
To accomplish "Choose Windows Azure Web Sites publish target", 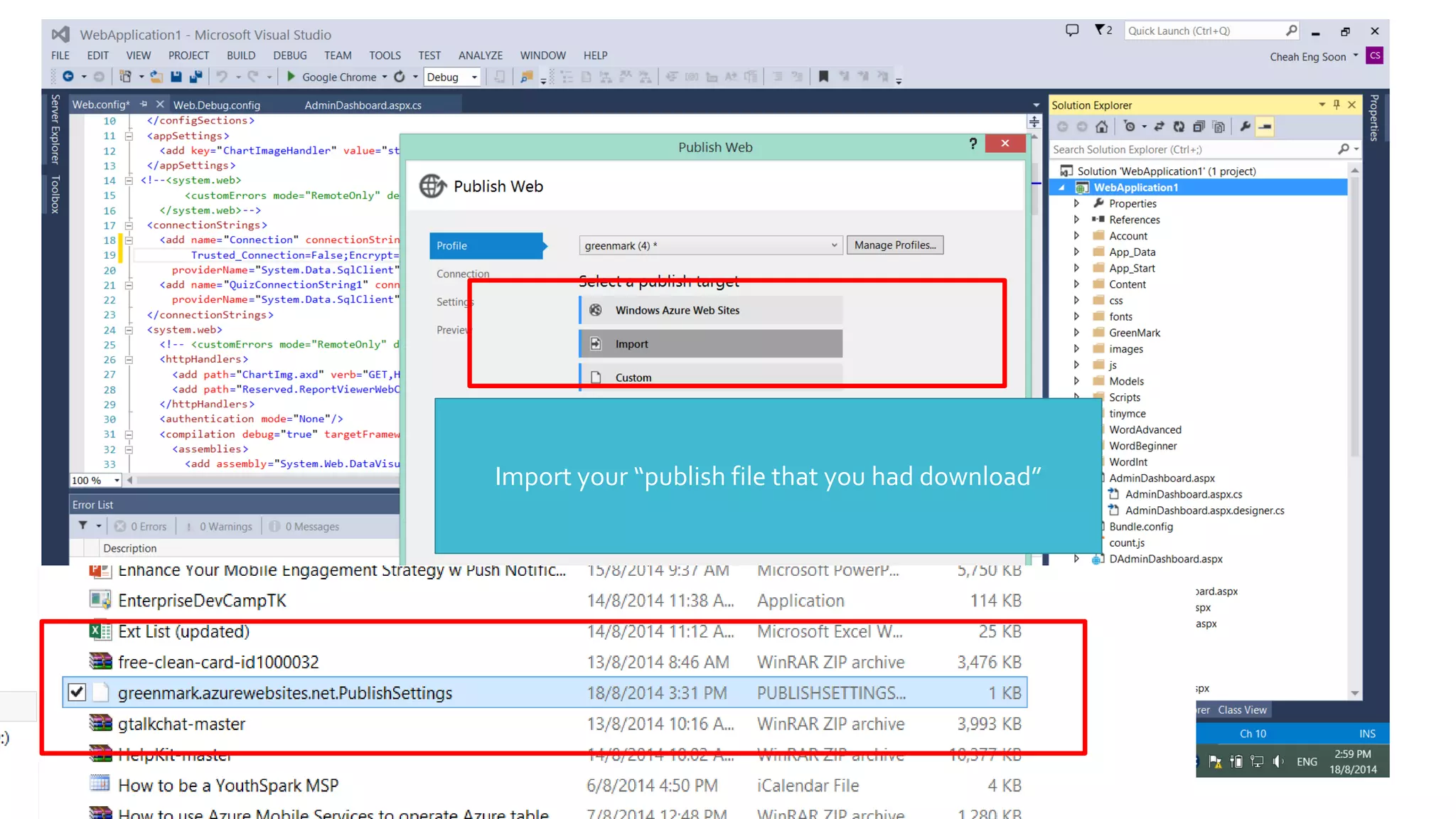I will coord(711,310).
